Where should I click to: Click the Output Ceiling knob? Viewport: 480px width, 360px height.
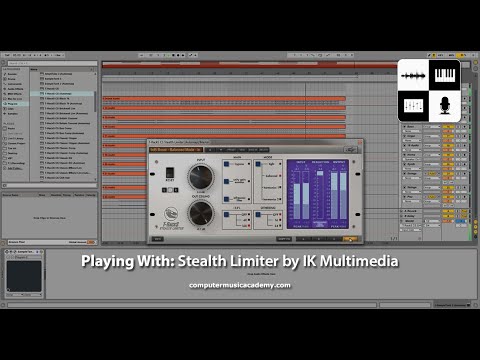coord(201,213)
